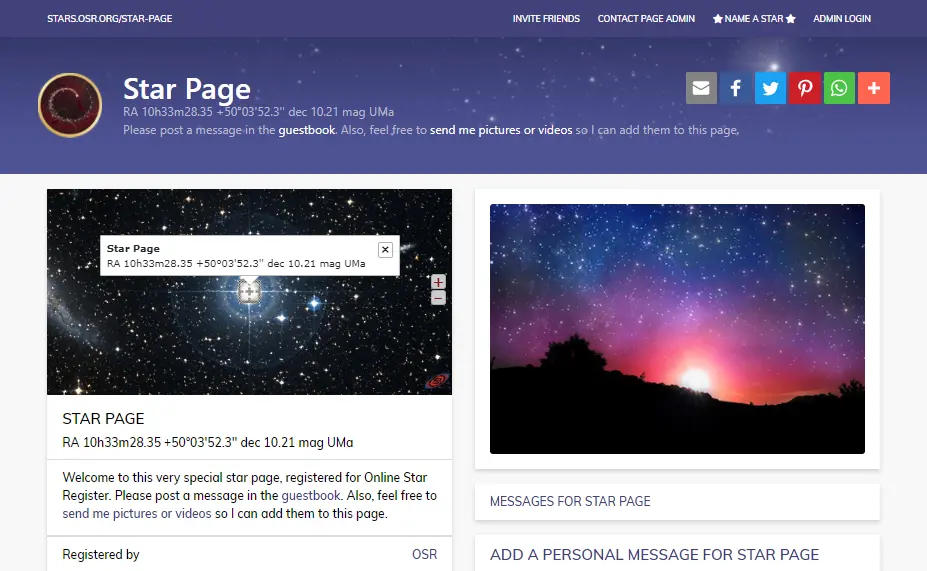Go to Name a Star
The height and width of the screenshot is (571, 927).
754,19
